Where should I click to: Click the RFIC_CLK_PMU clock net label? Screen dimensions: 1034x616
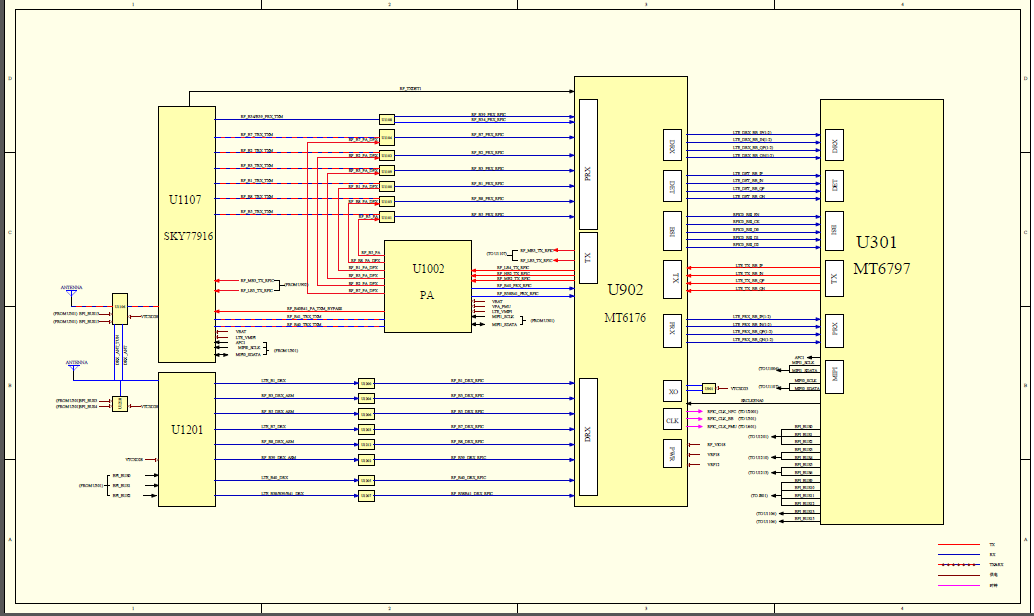pos(721,427)
